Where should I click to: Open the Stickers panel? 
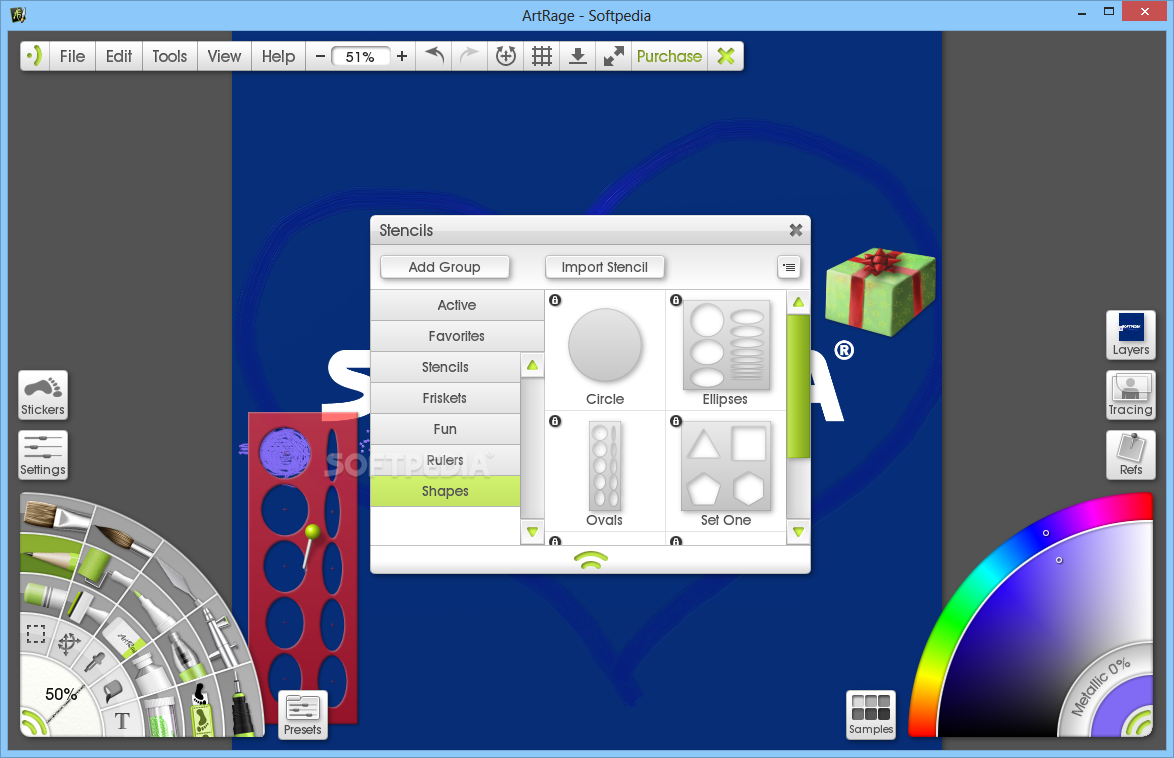pyautogui.click(x=43, y=395)
